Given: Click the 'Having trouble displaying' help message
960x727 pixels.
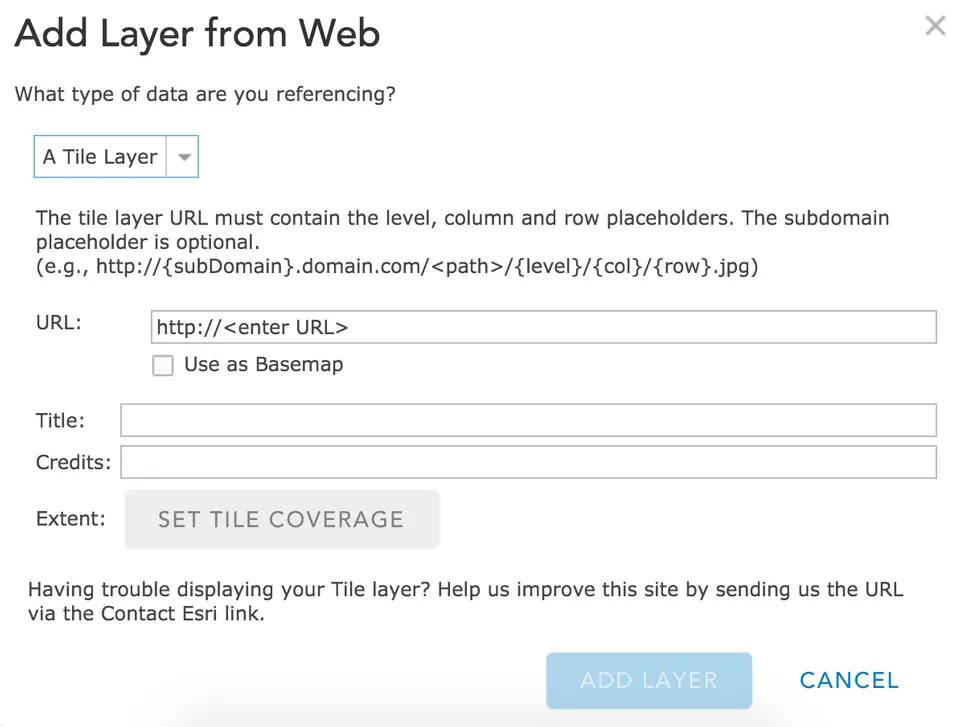Looking at the screenshot, I should point(465,601).
